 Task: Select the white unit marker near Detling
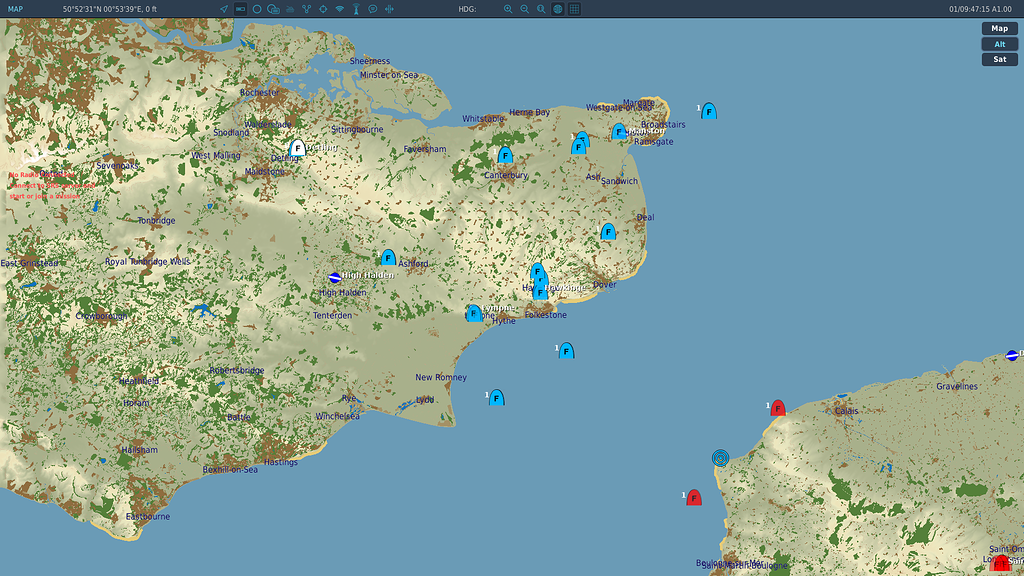pos(297,148)
